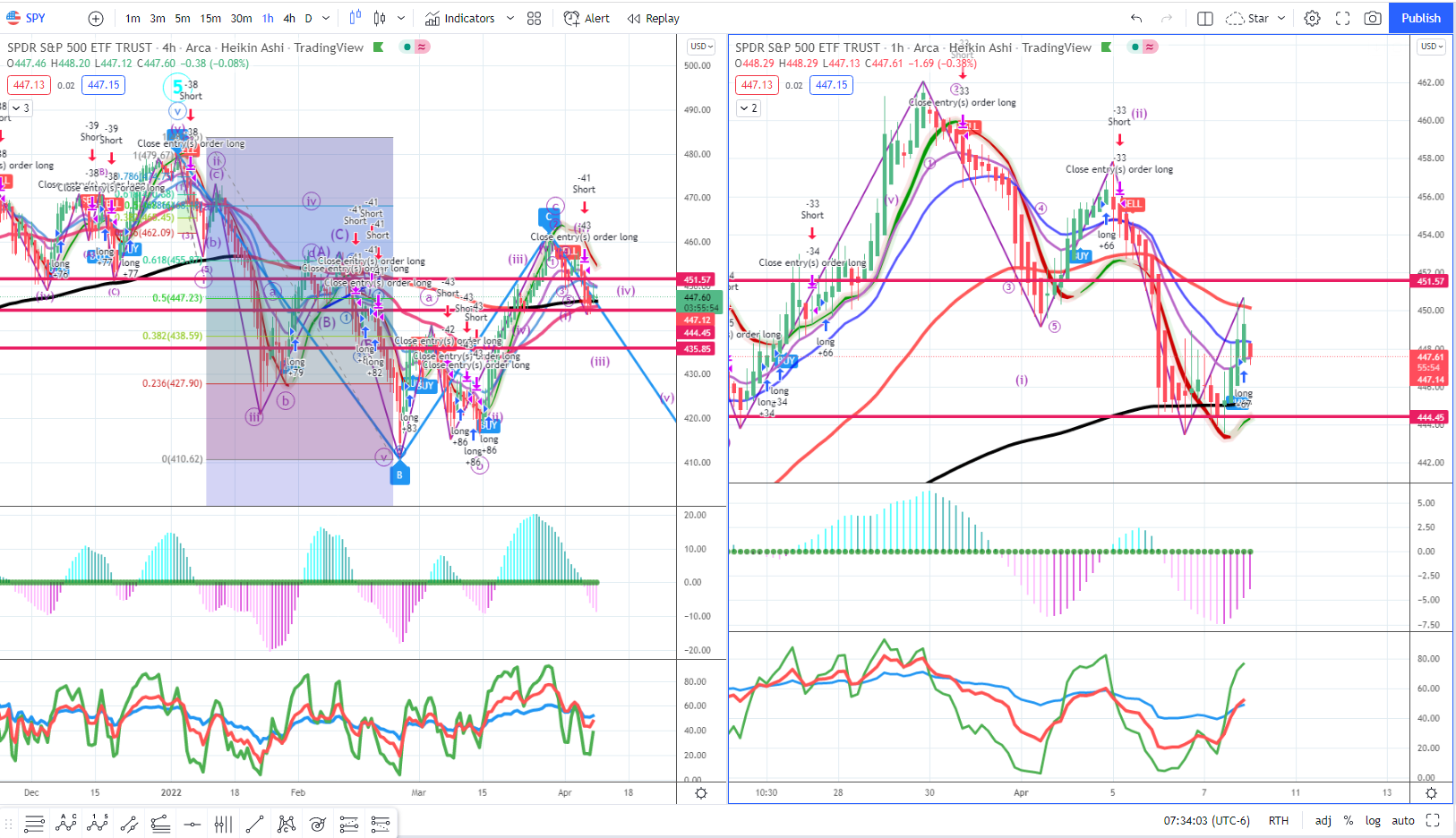Expand the chart type dropdown arrow

[401, 18]
